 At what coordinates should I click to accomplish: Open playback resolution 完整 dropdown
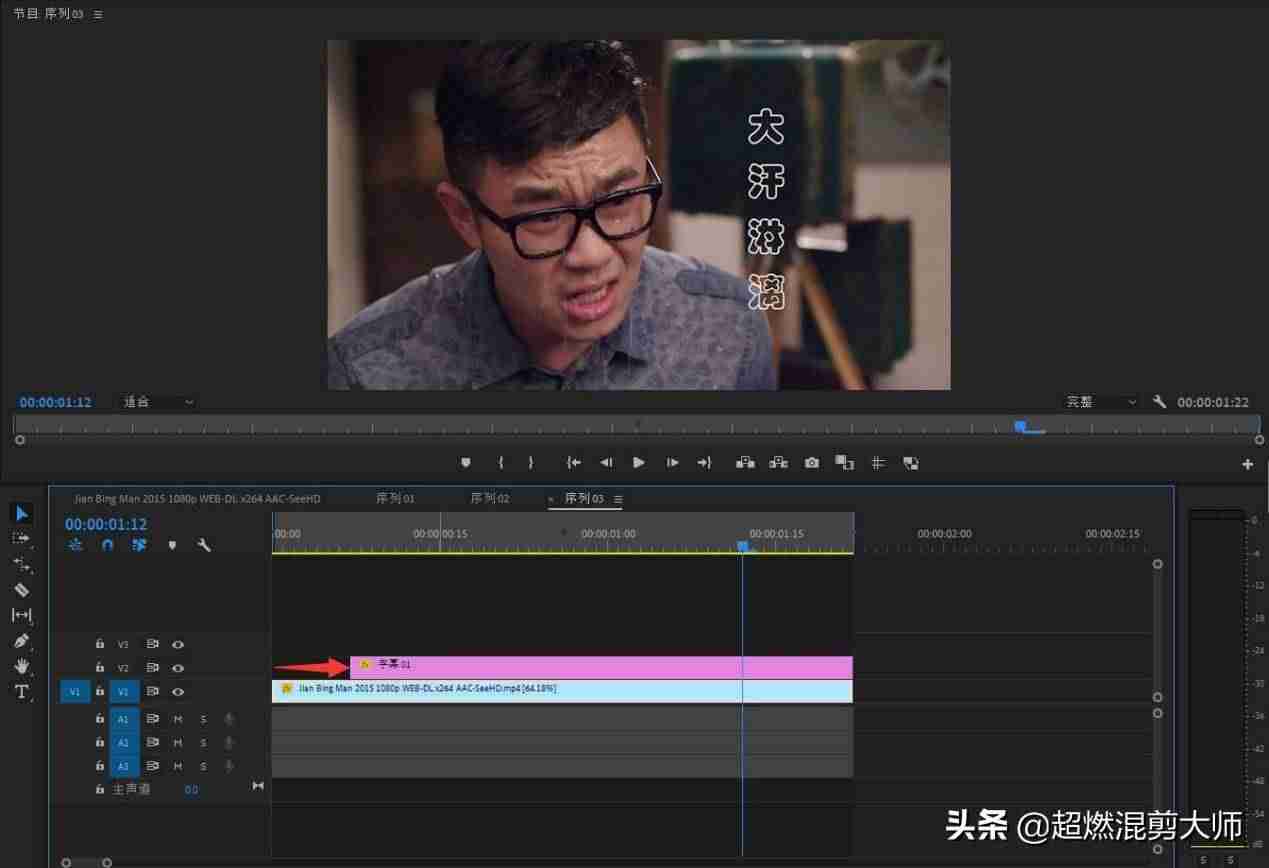(1100, 402)
